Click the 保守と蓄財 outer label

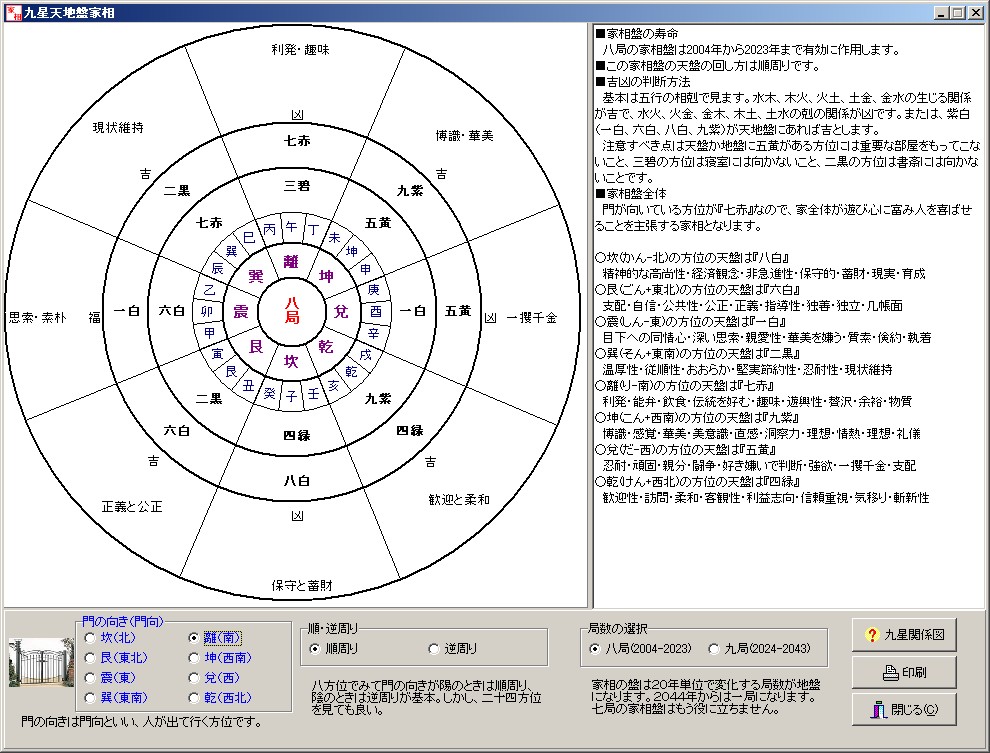[302, 586]
